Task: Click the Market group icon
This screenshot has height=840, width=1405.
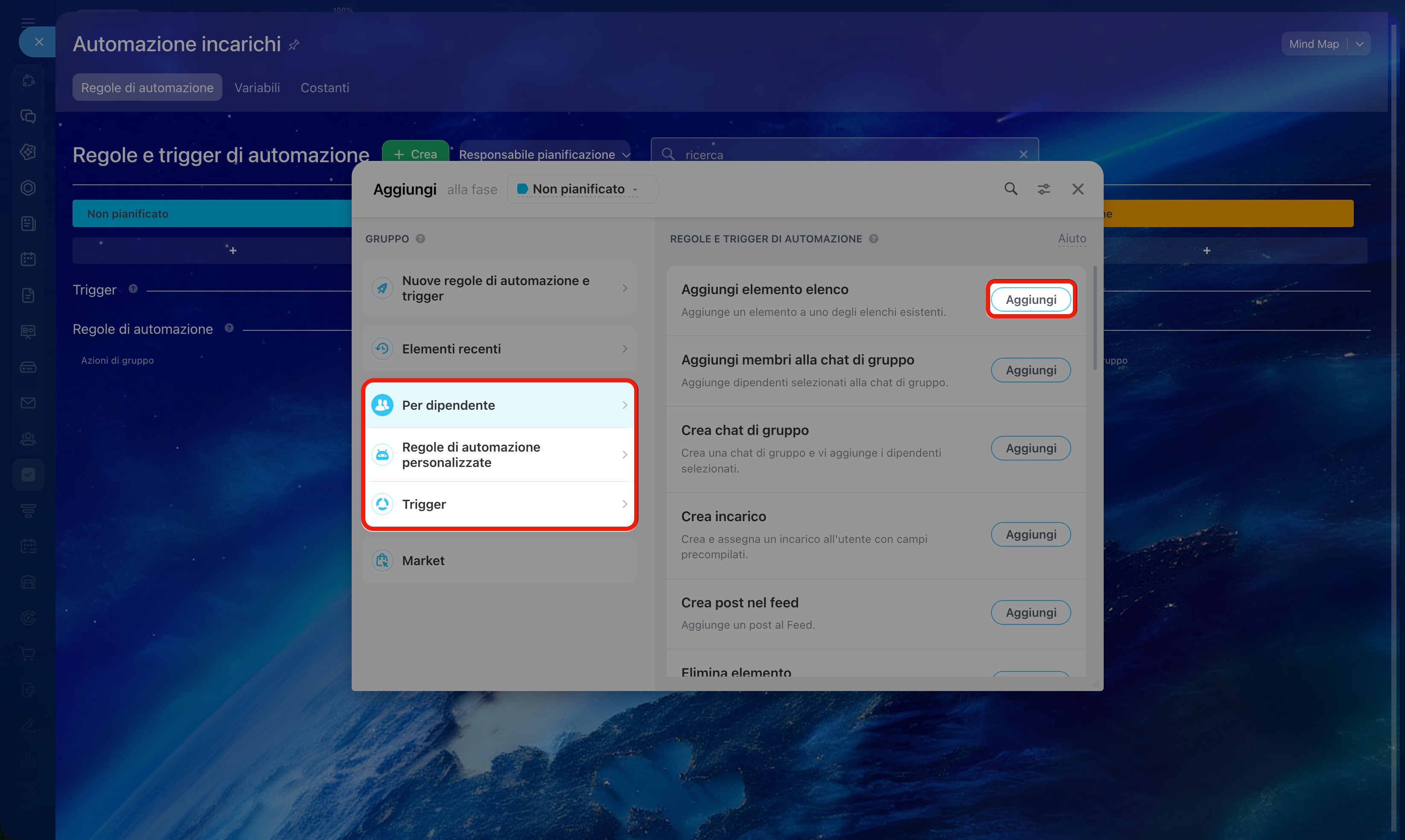Action: click(x=382, y=560)
